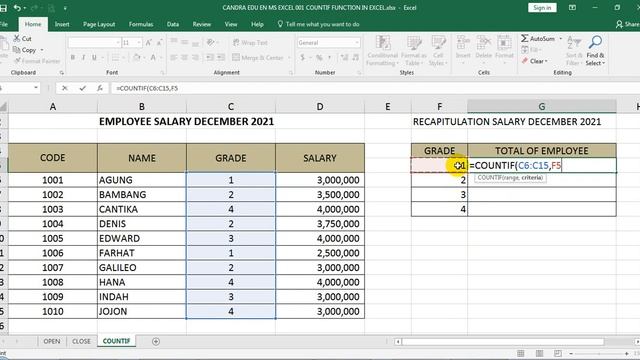Expand the Name Box dropdown arrow

click(36, 88)
